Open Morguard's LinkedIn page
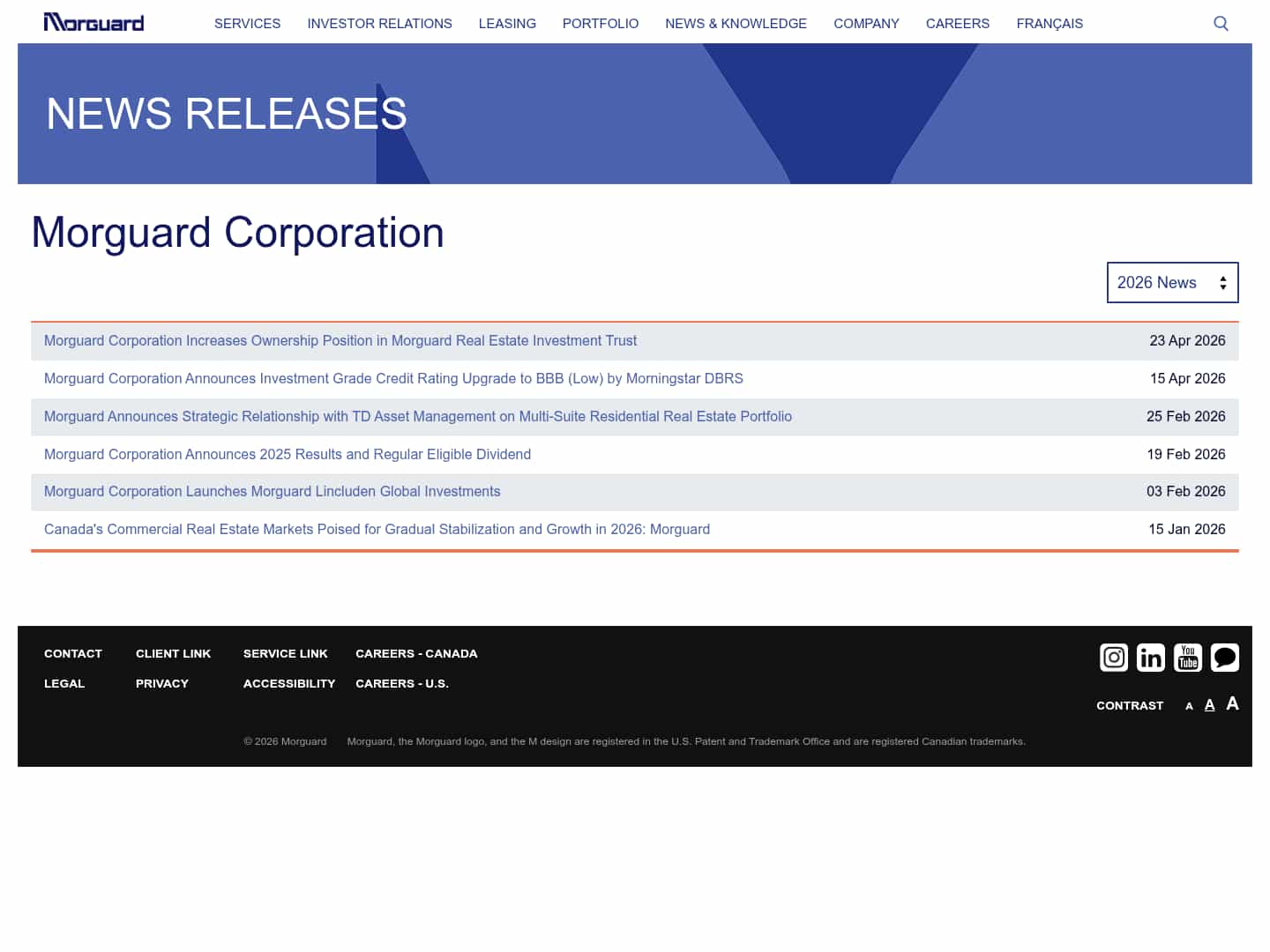Image resolution: width=1270 pixels, height=952 pixels. [x=1151, y=658]
